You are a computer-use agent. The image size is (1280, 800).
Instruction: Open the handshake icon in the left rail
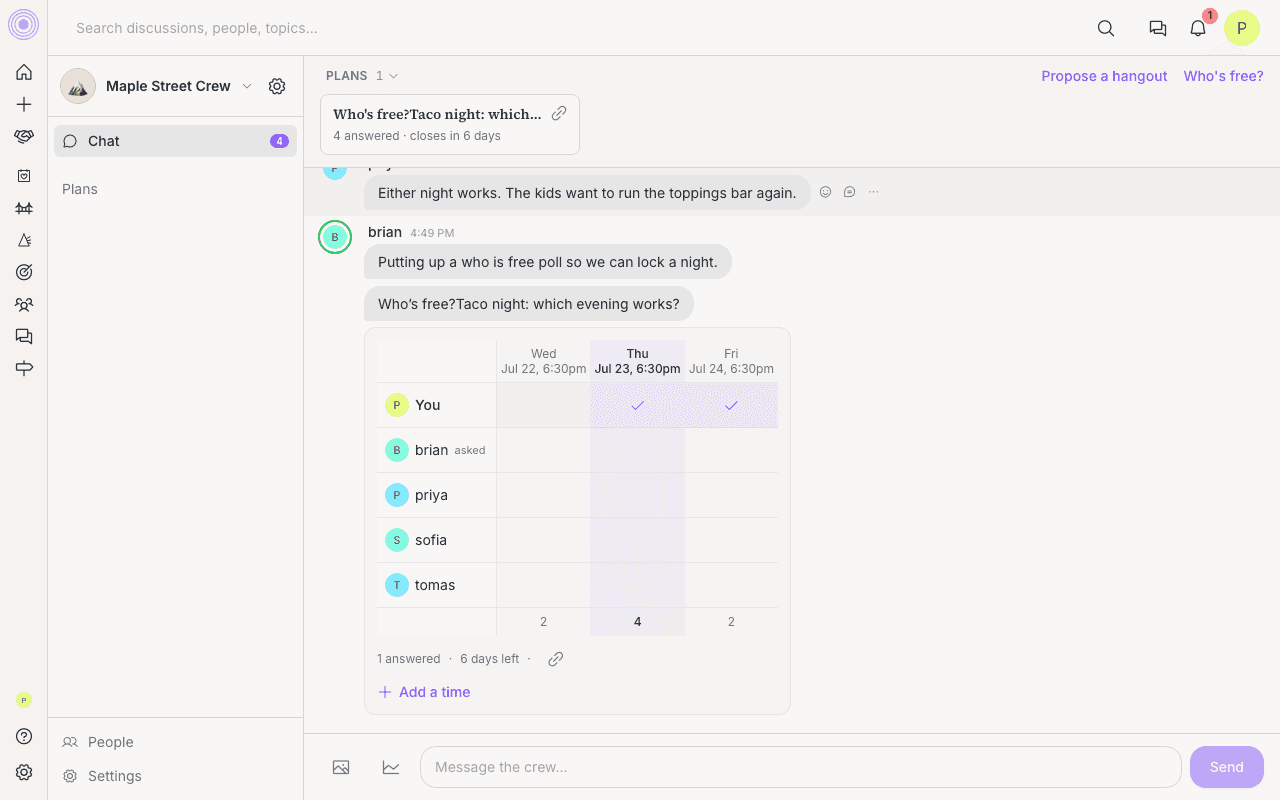[24, 137]
